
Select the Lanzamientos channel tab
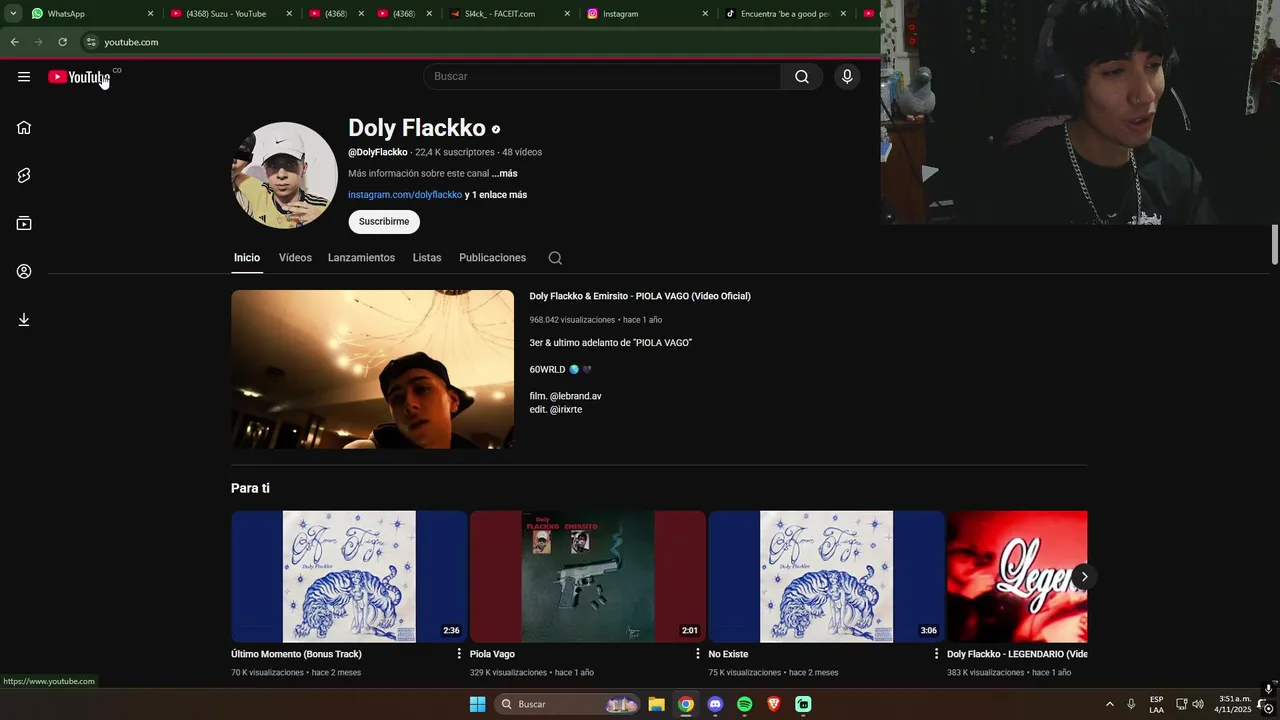coord(361,258)
